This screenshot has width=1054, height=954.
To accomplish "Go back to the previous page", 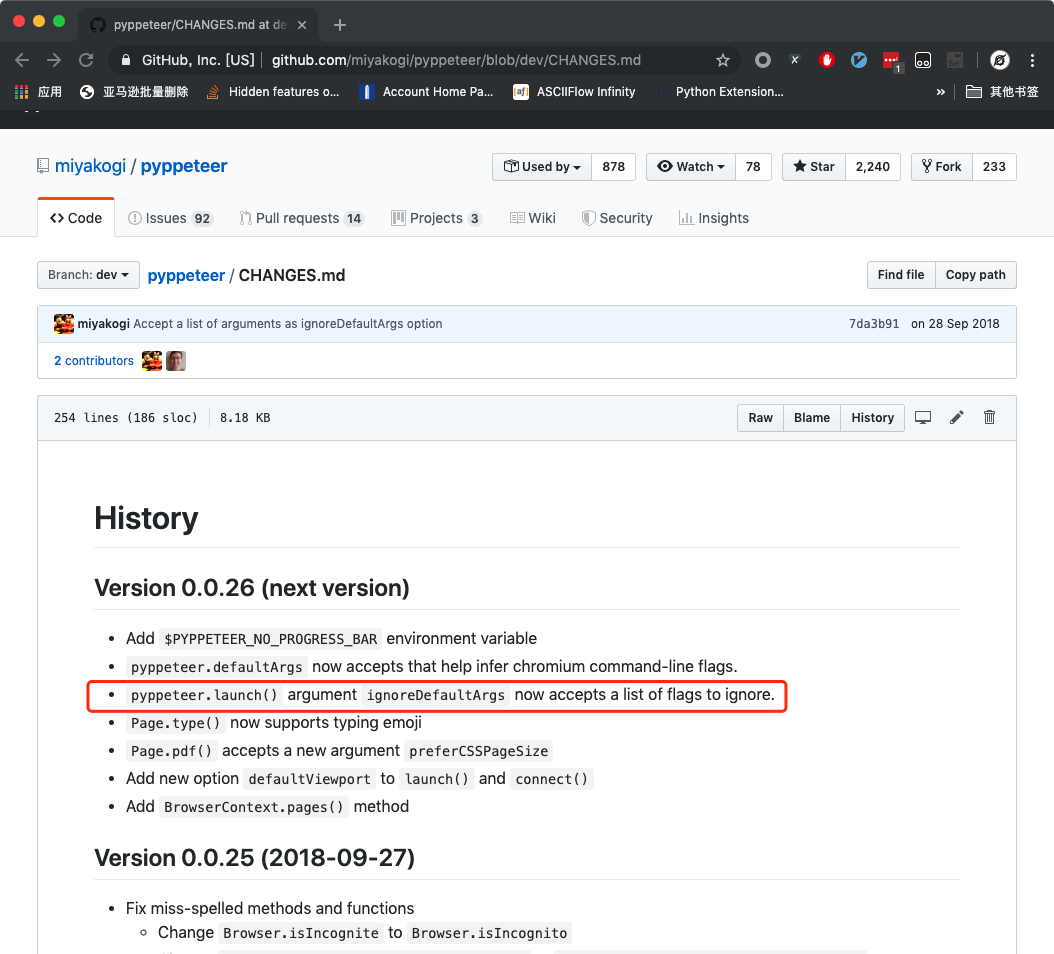I will click(22, 61).
